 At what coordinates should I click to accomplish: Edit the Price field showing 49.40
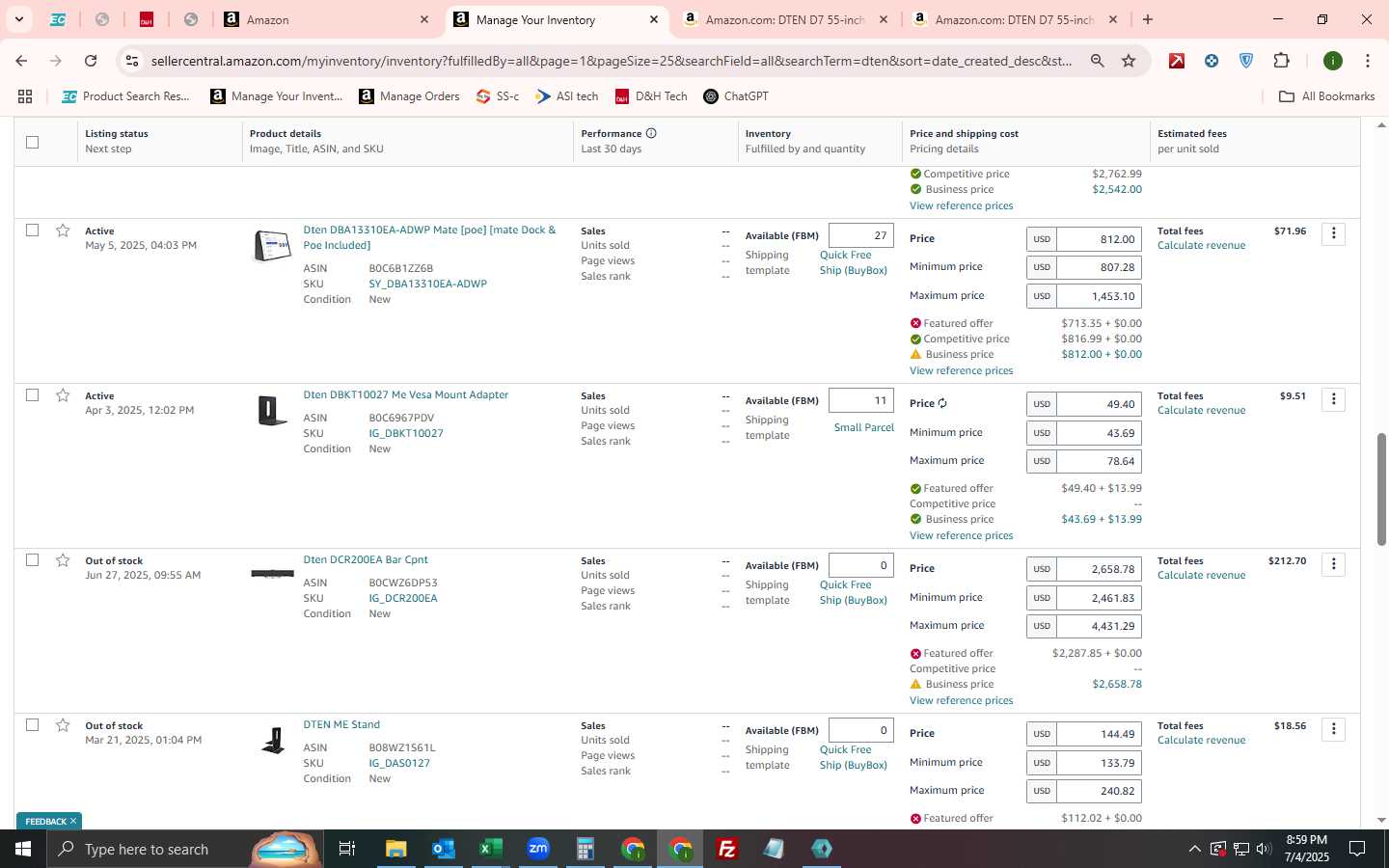[x=1100, y=404]
